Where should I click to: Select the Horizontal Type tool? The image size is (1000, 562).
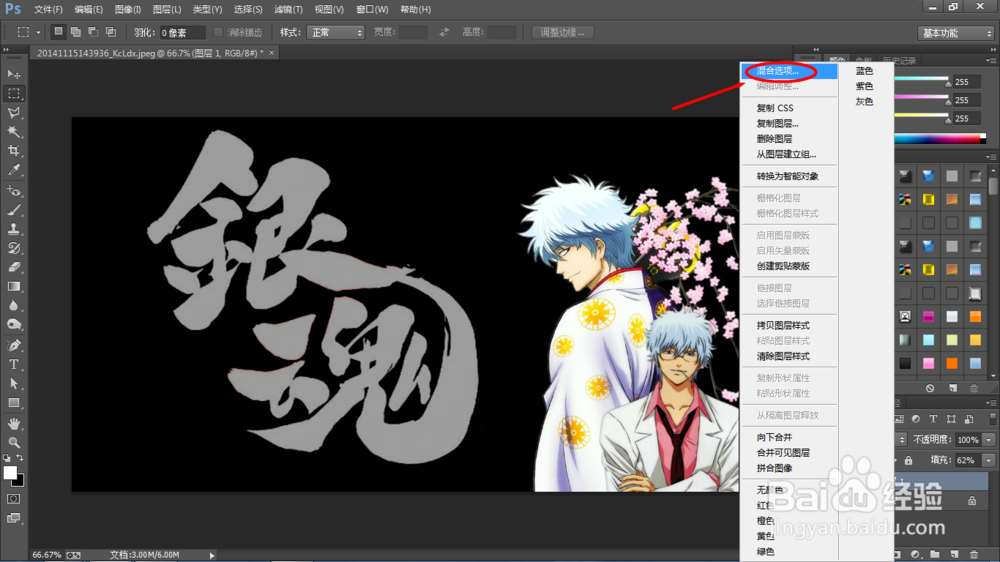click(x=13, y=364)
